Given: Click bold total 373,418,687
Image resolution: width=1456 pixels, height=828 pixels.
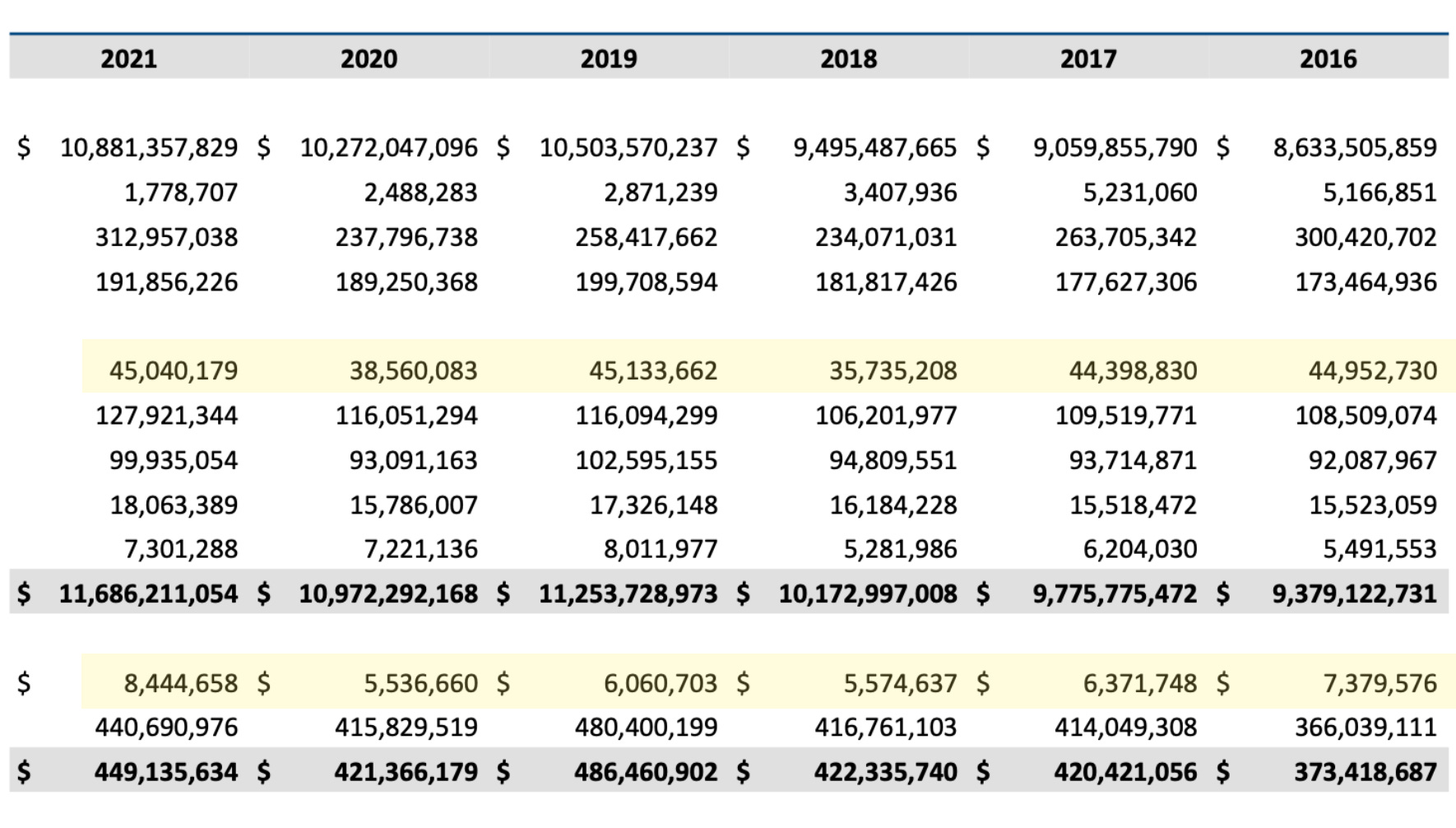Looking at the screenshot, I should (1366, 772).
